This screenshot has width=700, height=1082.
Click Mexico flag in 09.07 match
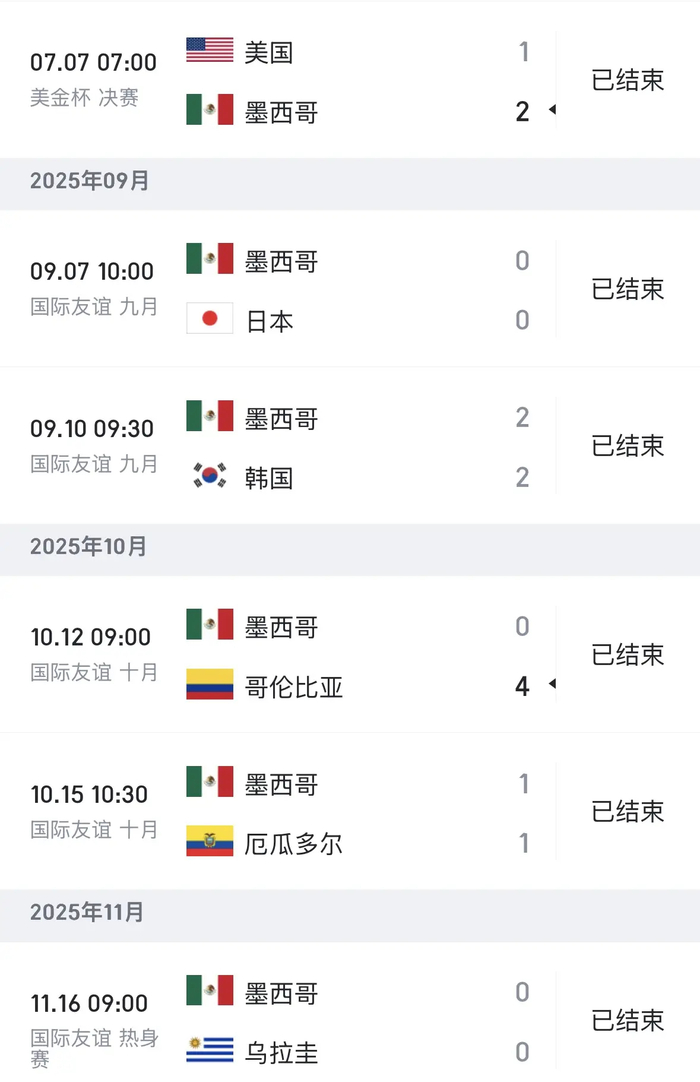pyautogui.click(x=210, y=259)
